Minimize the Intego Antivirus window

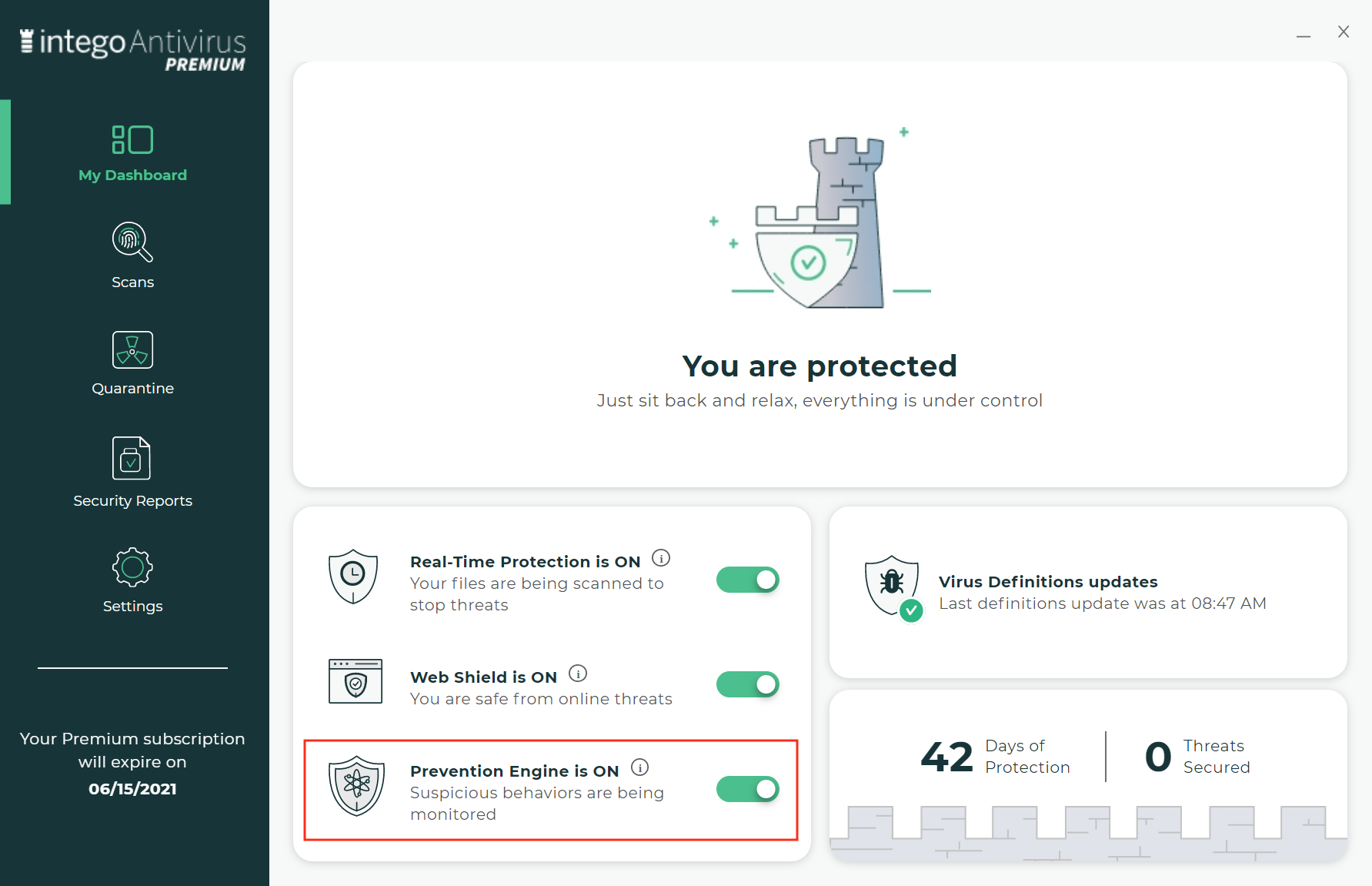pos(1304,32)
